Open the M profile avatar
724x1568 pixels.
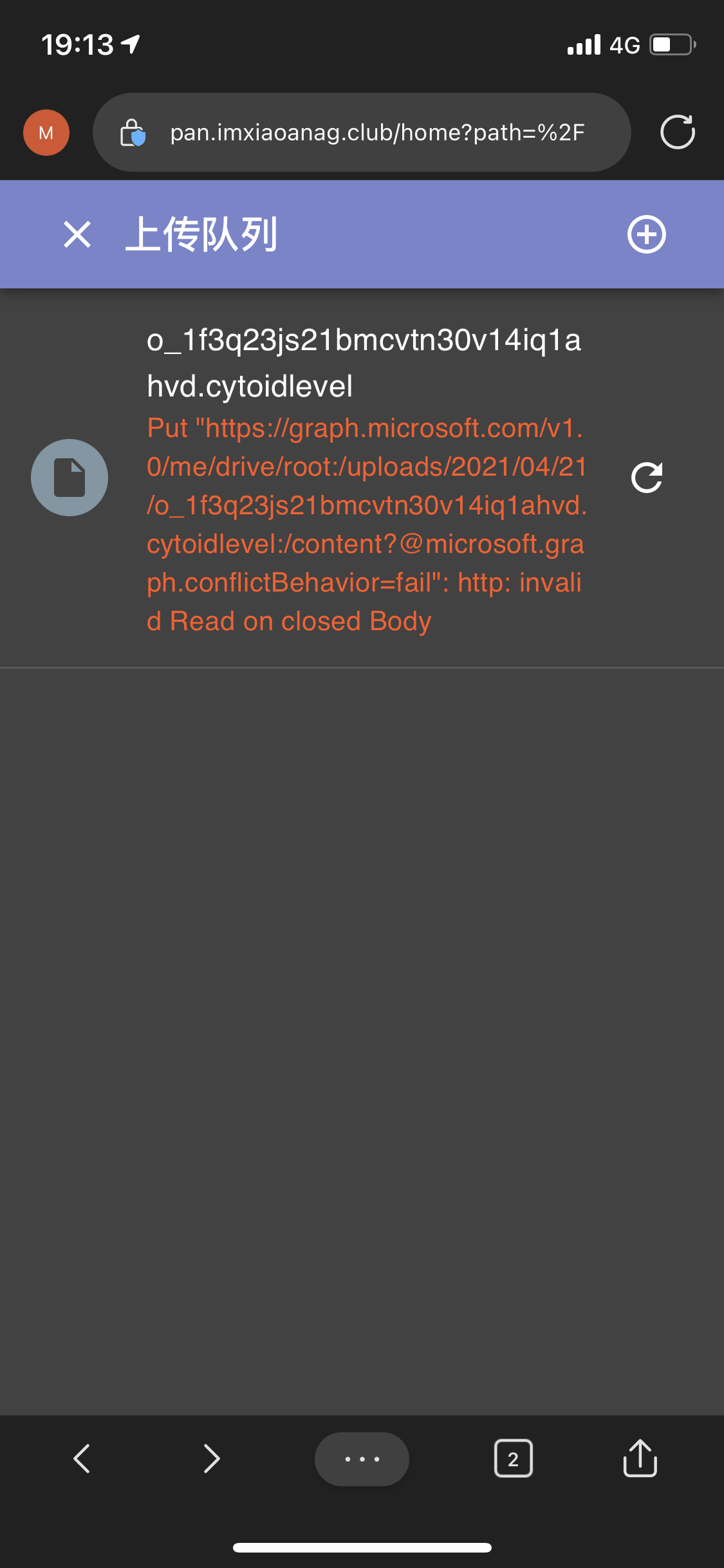[46, 133]
